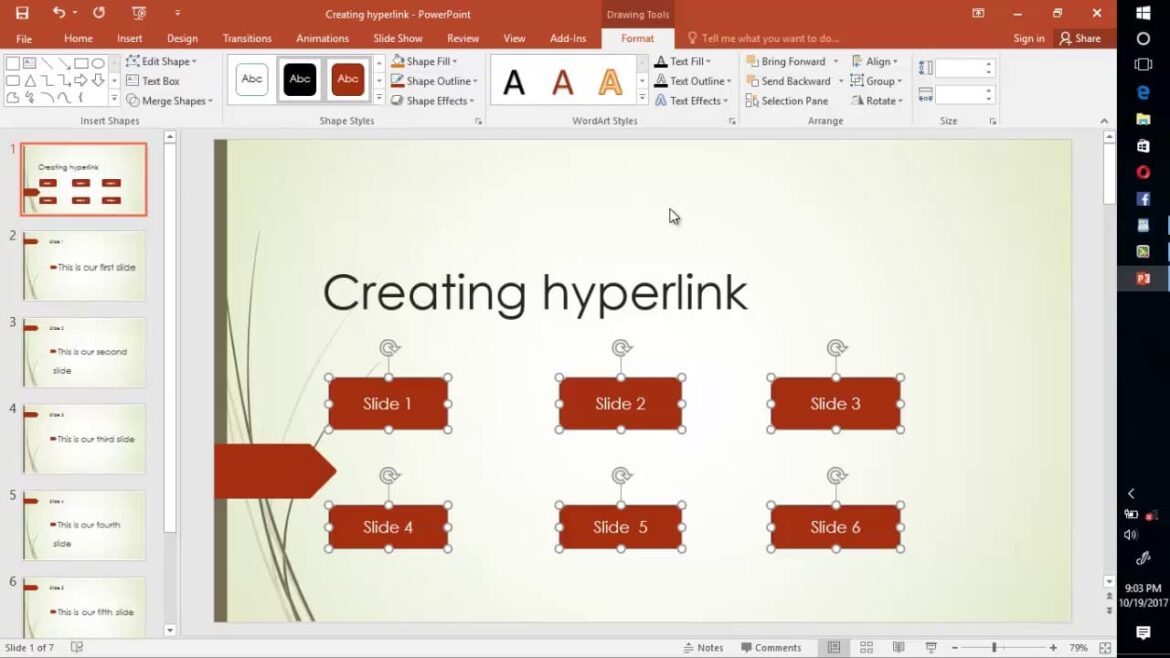Start Slide Show from status bar

pyautogui.click(x=931, y=647)
